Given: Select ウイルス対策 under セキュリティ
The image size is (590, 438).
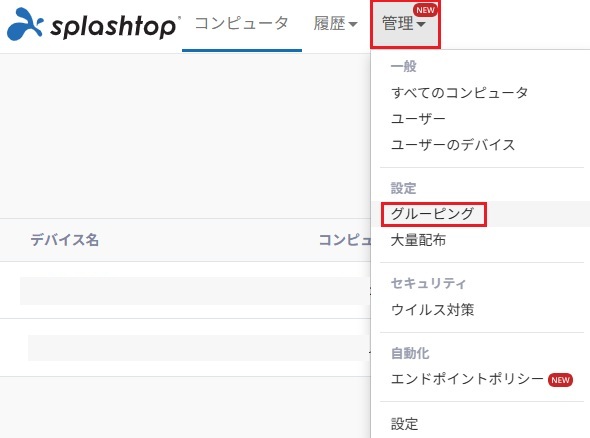Looking at the screenshot, I should coord(432,310).
